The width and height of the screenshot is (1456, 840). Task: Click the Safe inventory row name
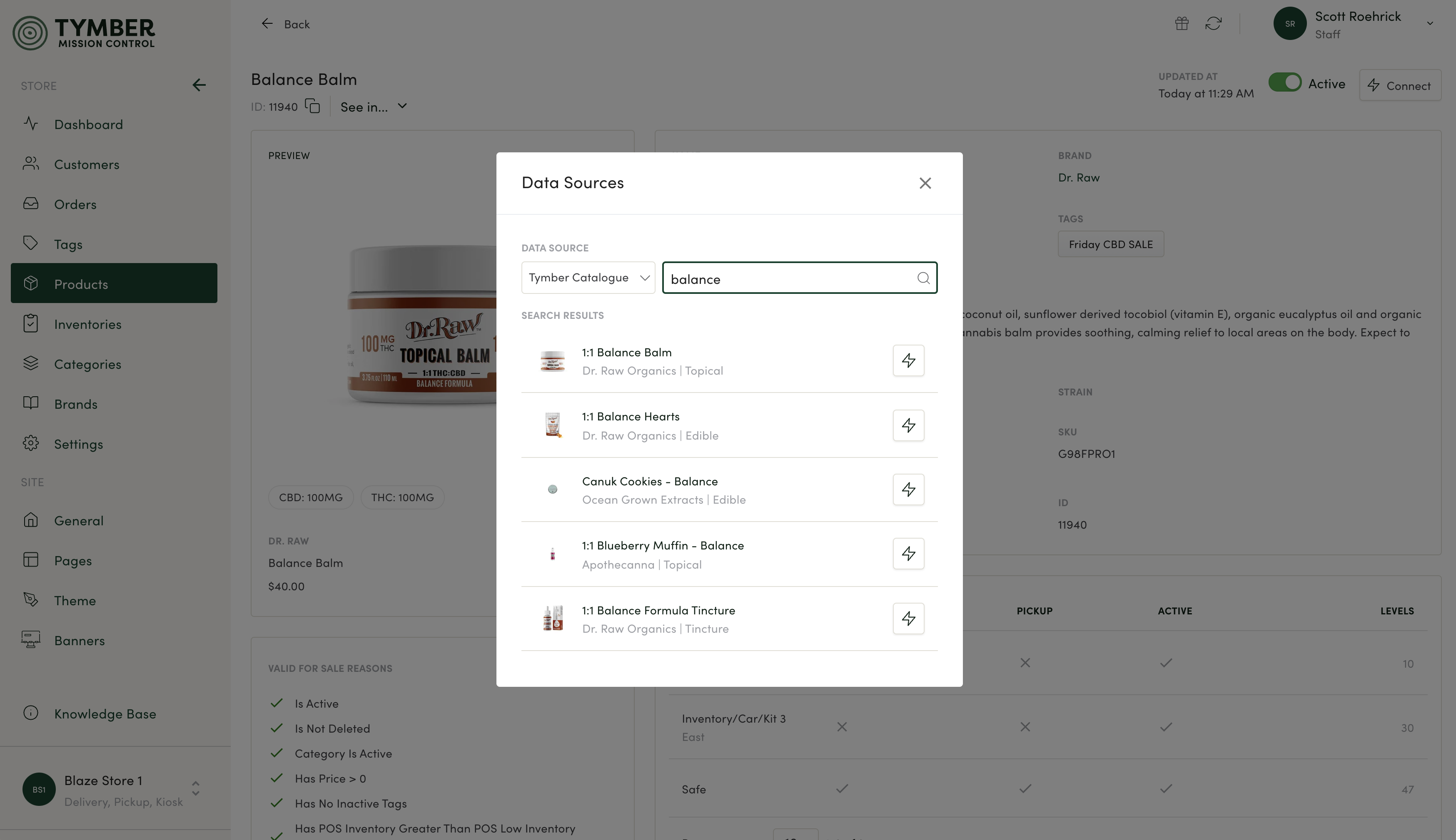pyautogui.click(x=693, y=789)
